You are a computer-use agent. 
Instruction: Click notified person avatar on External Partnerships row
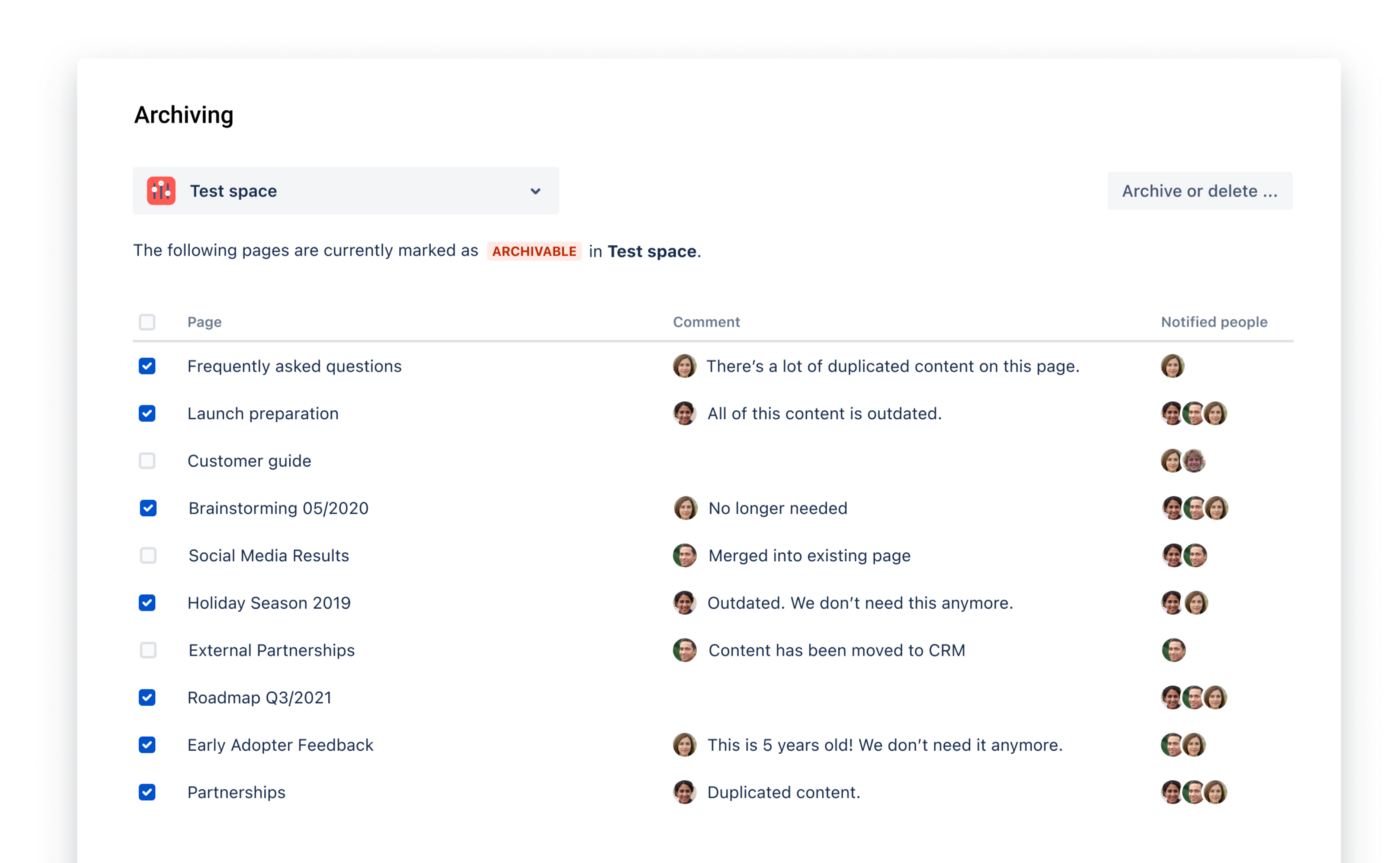pos(1174,650)
